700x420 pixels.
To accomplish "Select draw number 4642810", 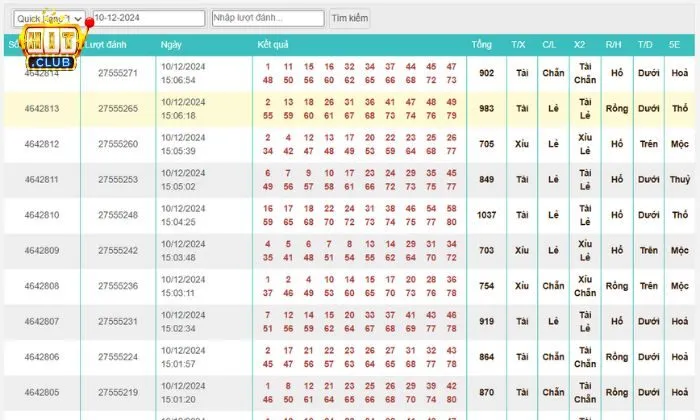I will pyautogui.click(x=42, y=215).
